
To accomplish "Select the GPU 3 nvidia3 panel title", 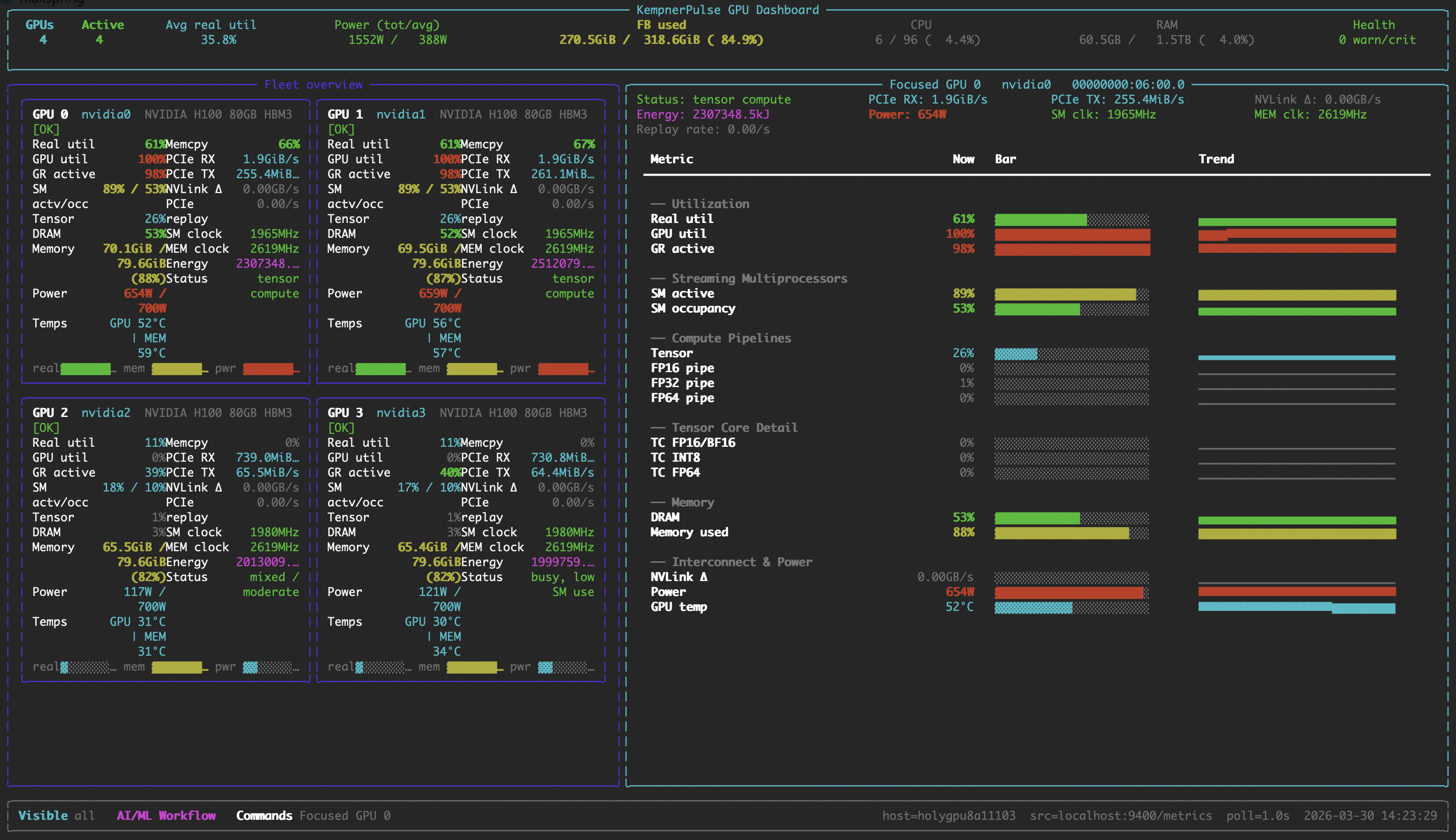I will coord(376,413).
